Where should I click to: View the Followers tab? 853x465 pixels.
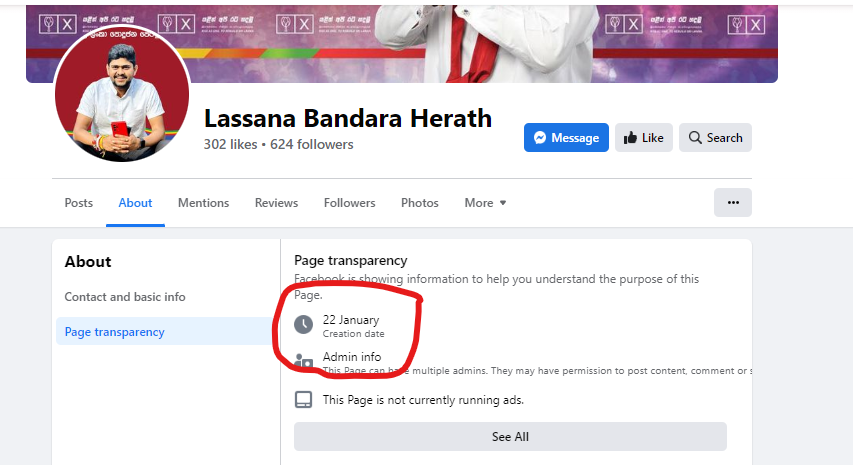point(349,203)
